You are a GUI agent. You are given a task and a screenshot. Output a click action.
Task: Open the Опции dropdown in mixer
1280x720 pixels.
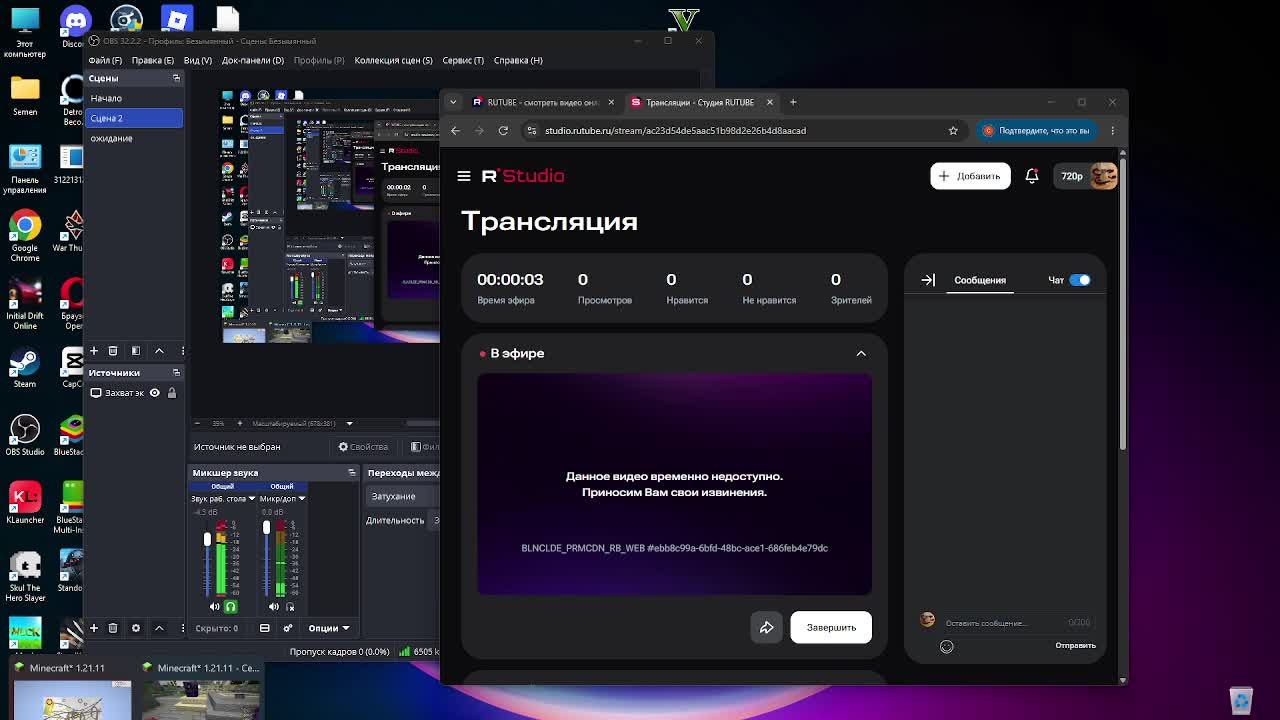(329, 628)
